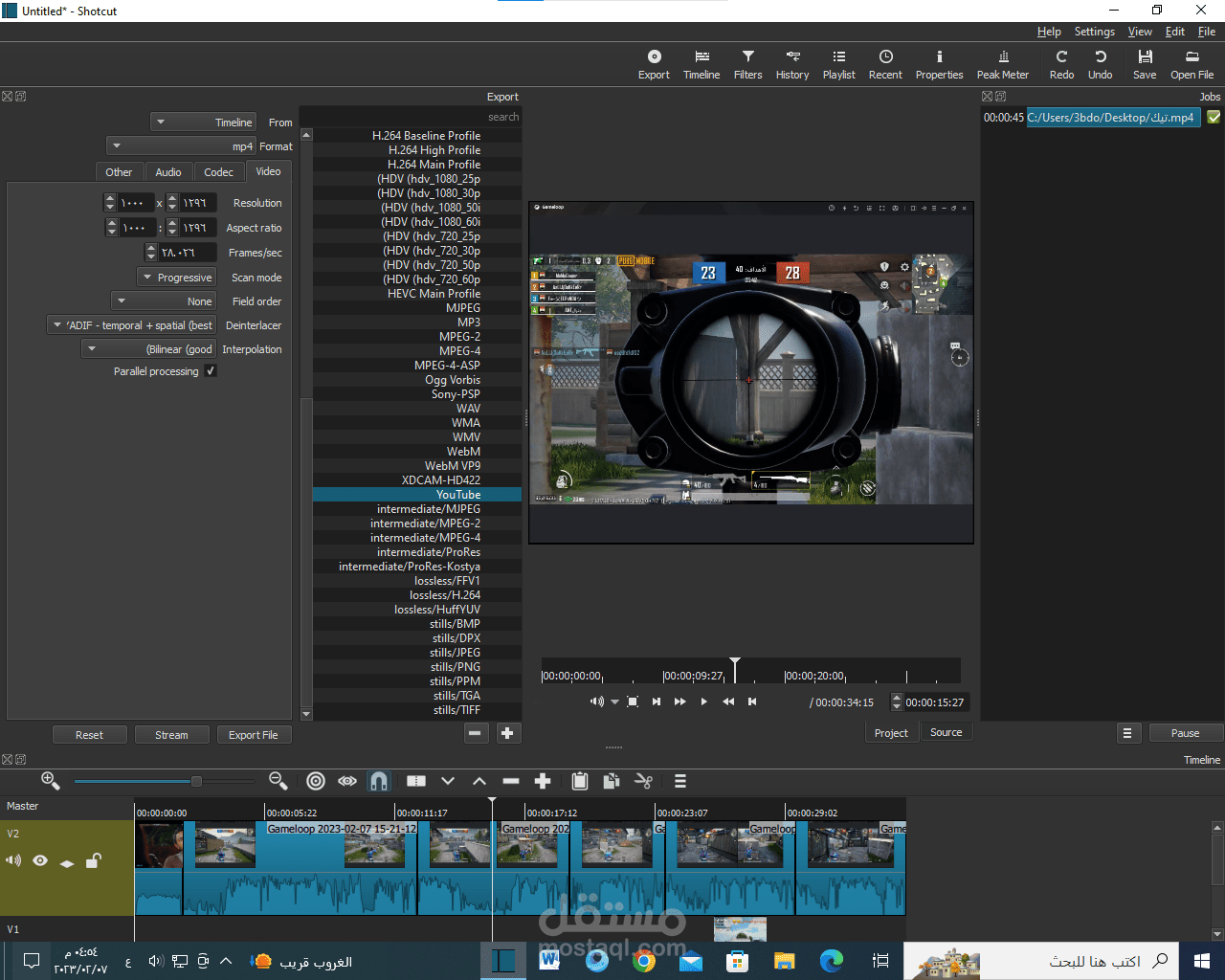Click the preset search field
This screenshot has width=1225, height=980.
pos(411,117)
